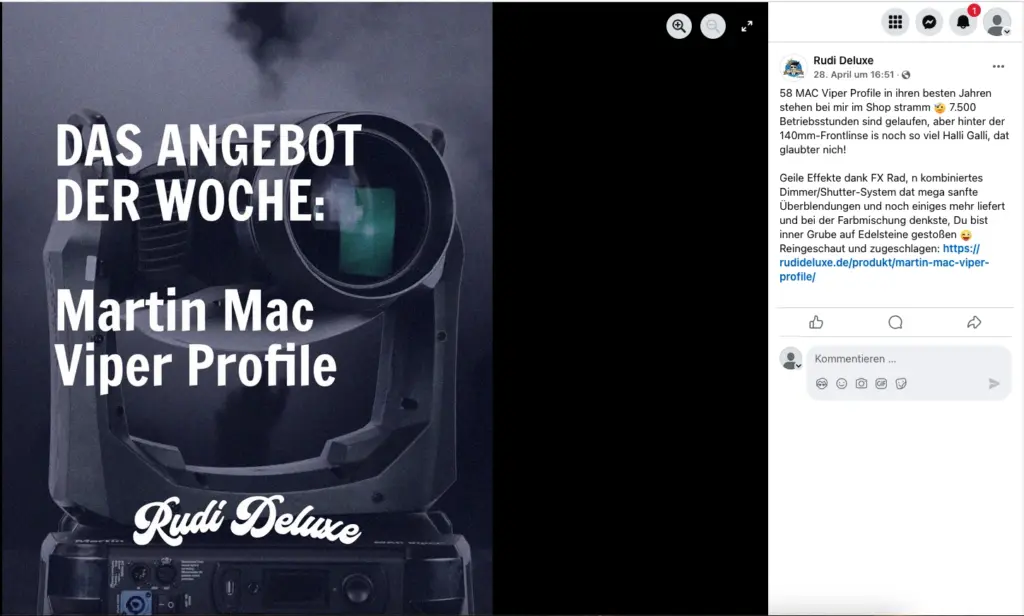The width and height of the screenshot is (1024, 616).
Task: Click the Kommentieren comment field
Action: (x=900, y=359)
